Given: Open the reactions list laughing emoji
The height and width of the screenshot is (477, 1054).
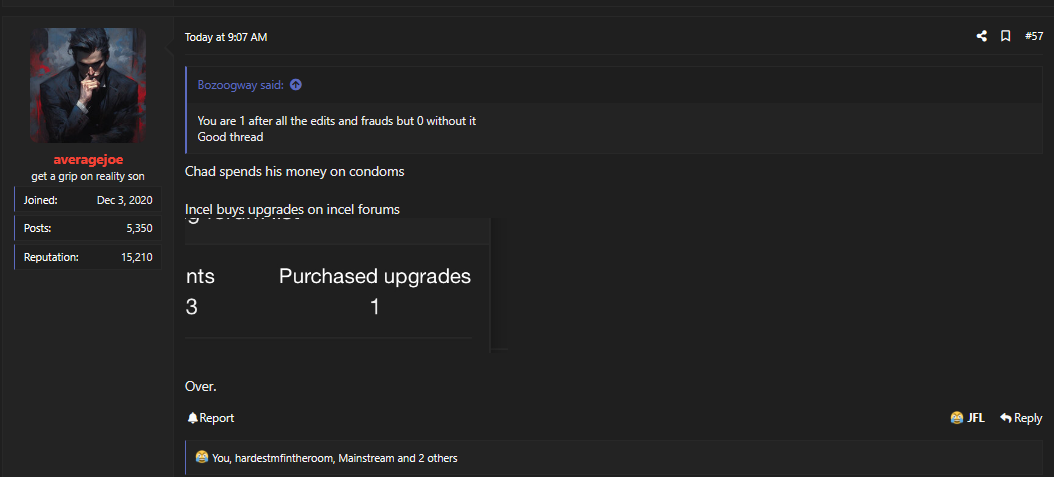Looking at the screenshot, I should coord(202,458).
